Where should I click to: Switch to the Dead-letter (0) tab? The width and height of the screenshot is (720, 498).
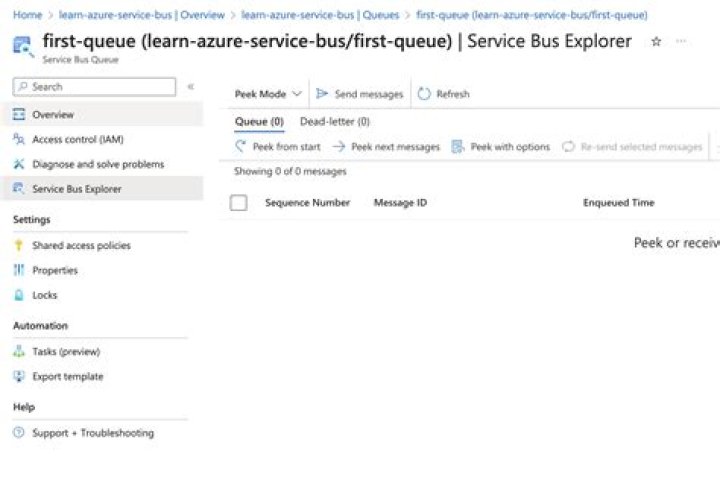pyautogui.click(x=335, y=122)
